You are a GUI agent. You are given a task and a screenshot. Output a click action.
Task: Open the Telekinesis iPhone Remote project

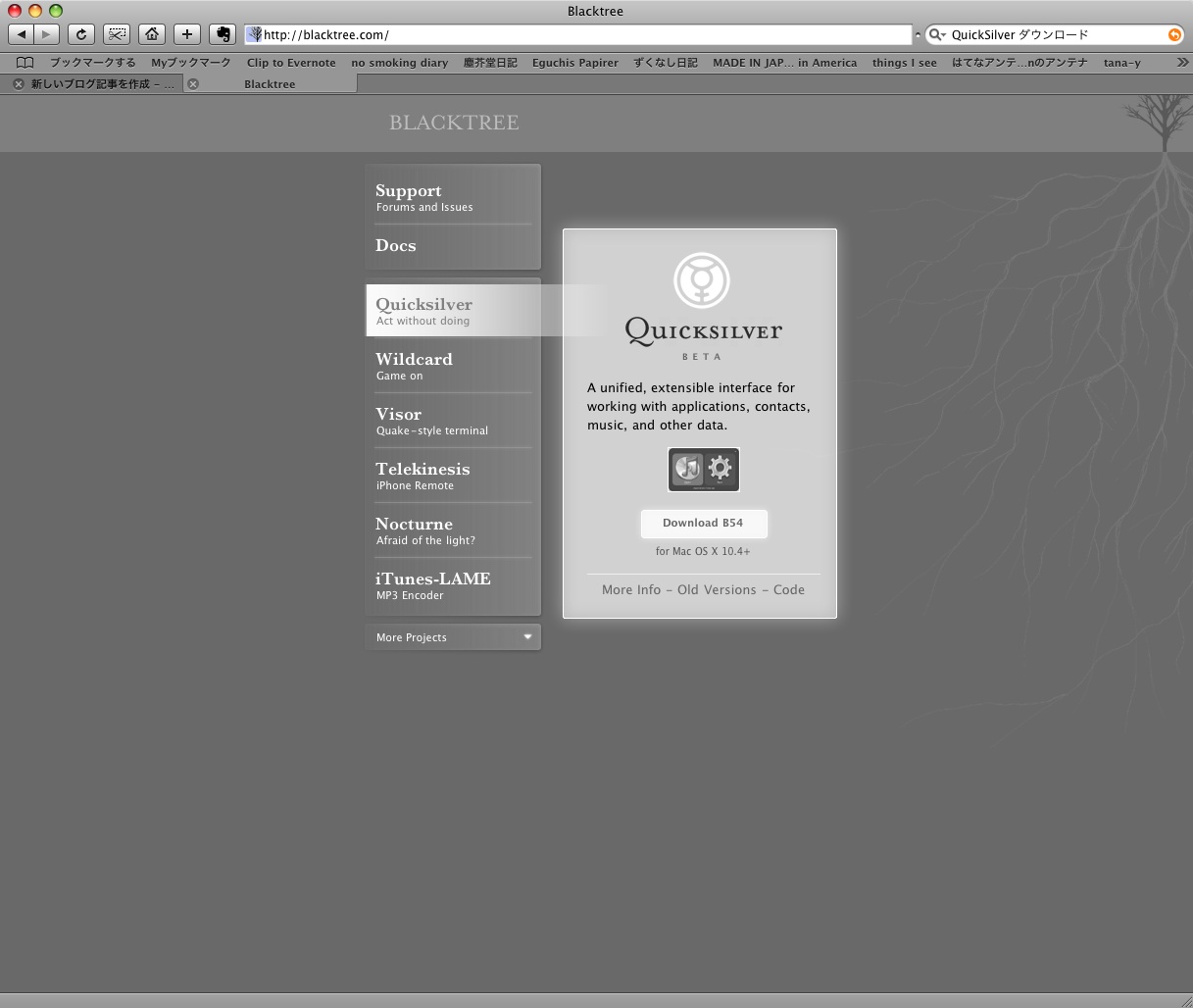click(453, 476)
